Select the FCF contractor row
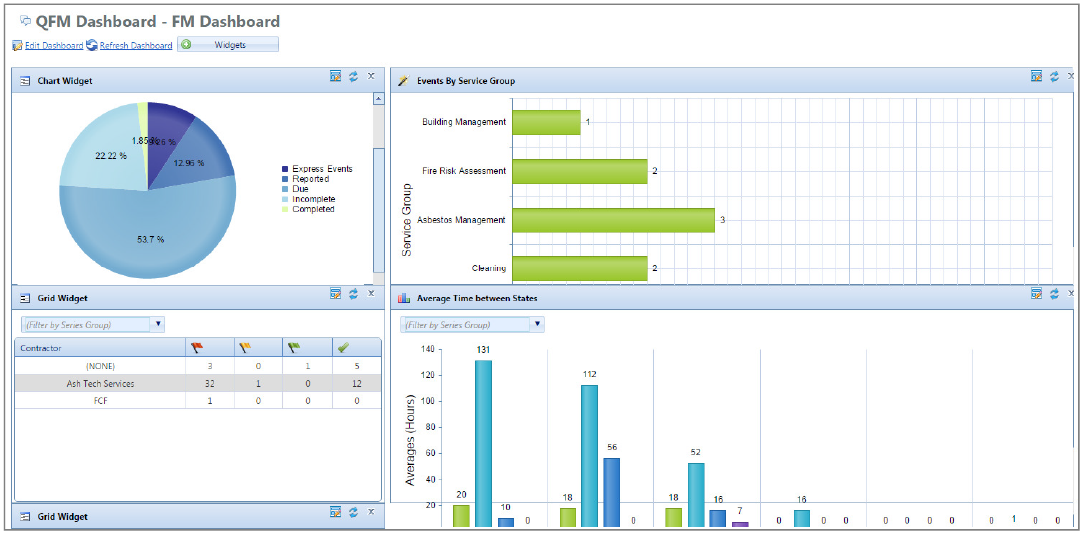 (197, 400)
